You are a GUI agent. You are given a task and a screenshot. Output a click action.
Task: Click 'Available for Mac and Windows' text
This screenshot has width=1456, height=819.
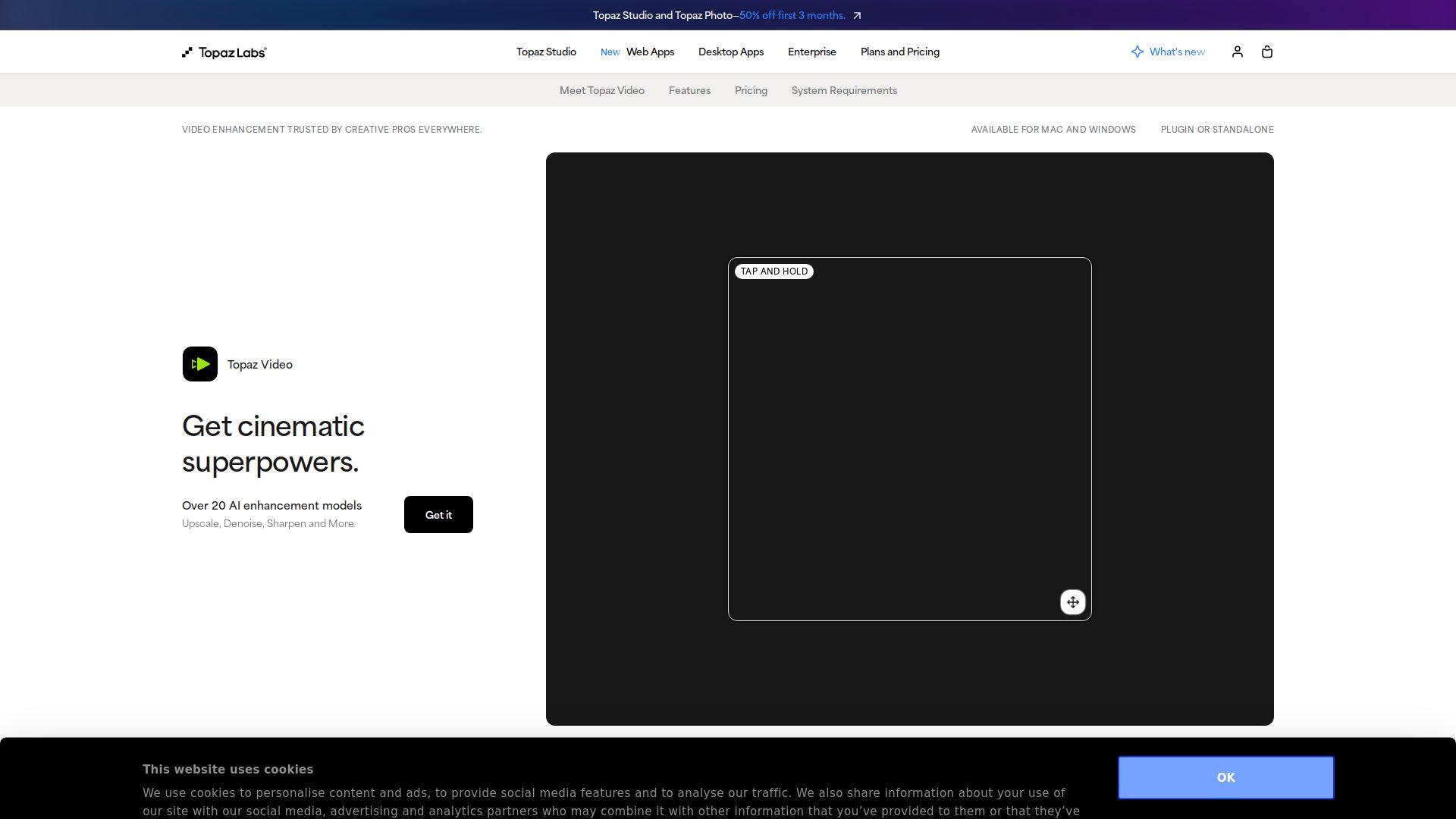(x=1053, y=130)
